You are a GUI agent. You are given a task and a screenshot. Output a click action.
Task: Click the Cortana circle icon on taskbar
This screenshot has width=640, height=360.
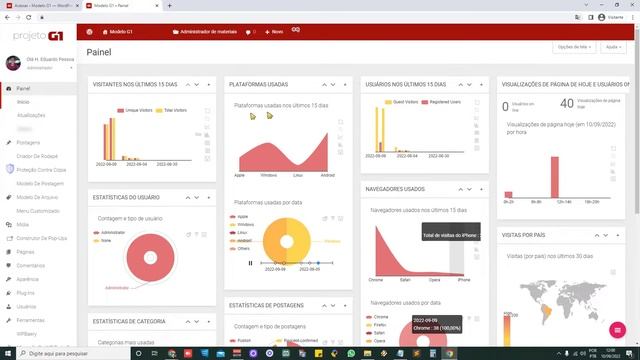(x=138, y=353)
